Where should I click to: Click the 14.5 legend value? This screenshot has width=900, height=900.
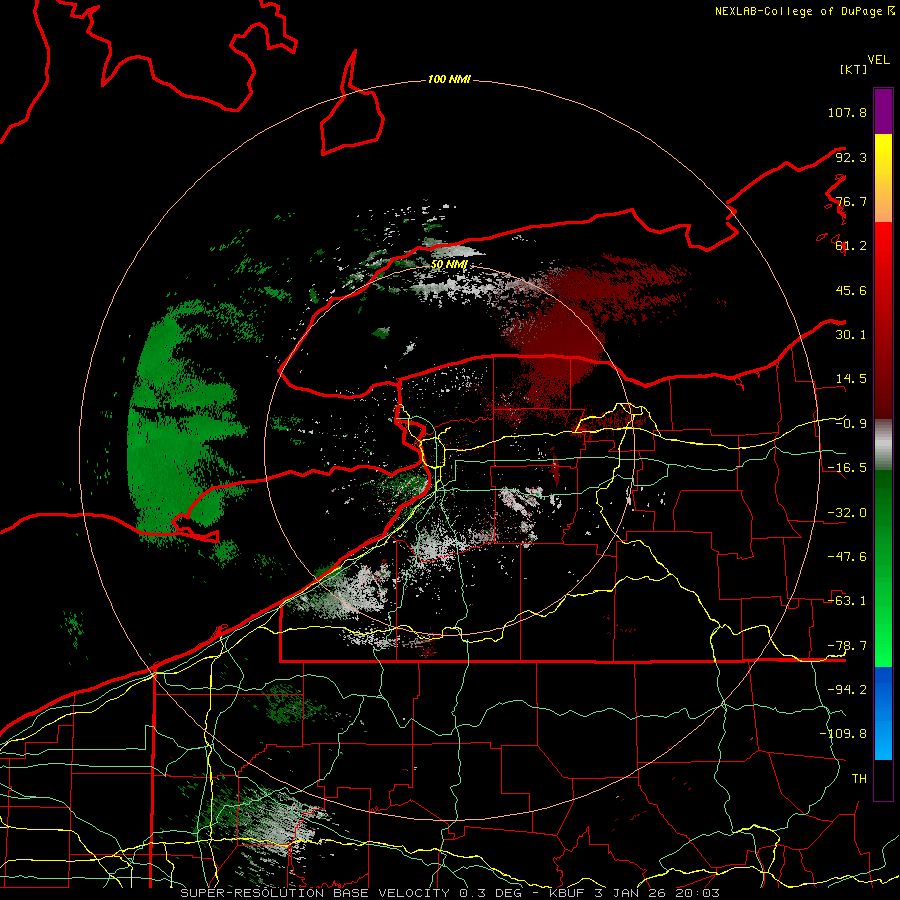851,379
